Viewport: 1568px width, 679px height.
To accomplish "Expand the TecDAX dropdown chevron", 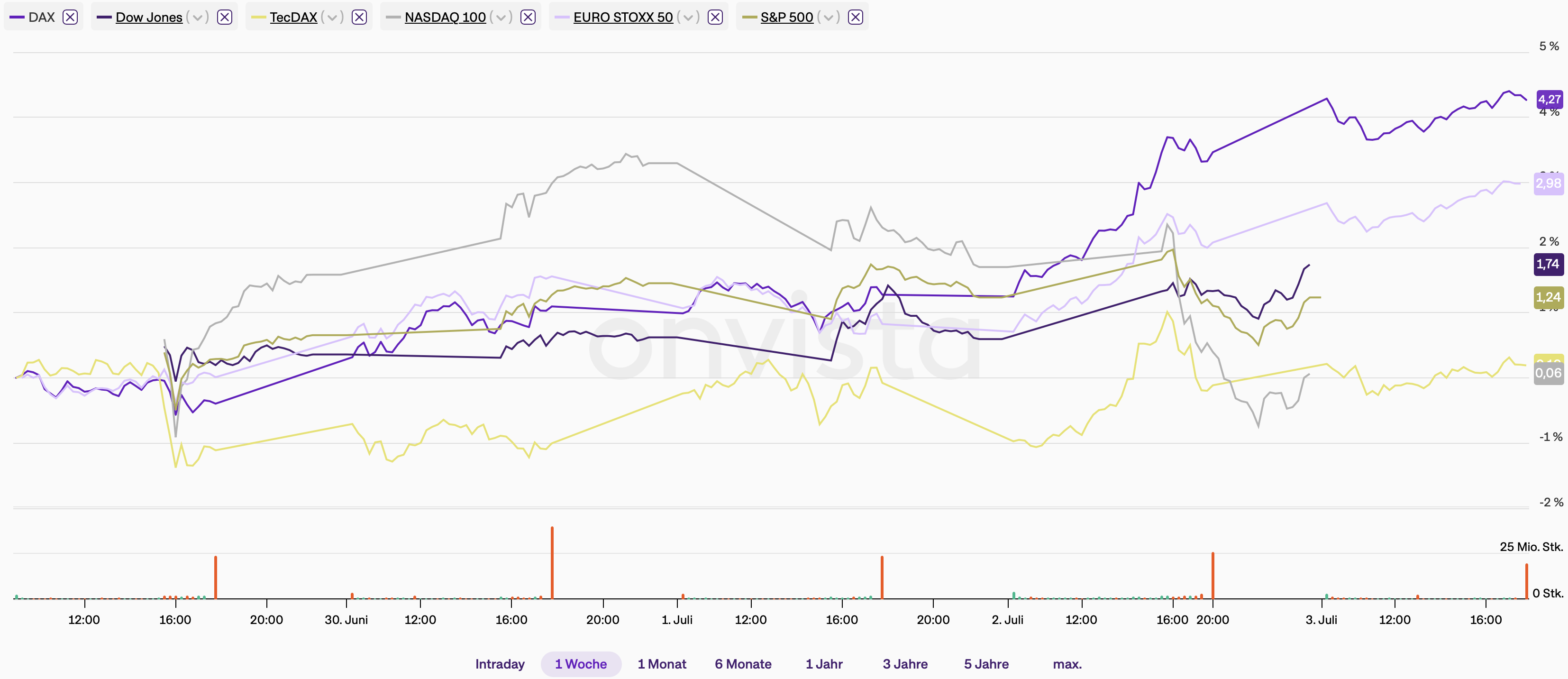I will coord(332,17).
